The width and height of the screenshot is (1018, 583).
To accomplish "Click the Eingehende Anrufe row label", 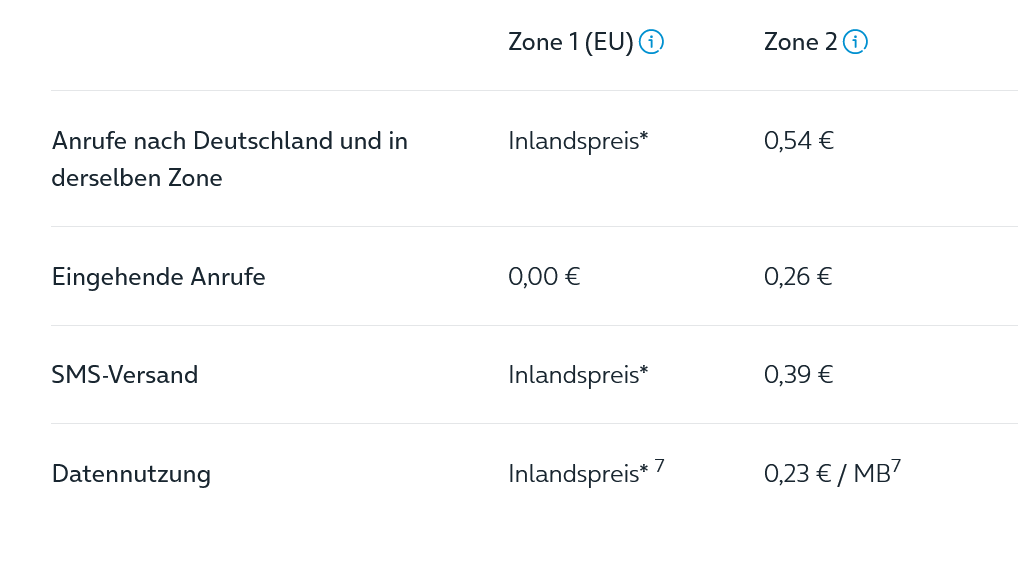I will [158, 277].
